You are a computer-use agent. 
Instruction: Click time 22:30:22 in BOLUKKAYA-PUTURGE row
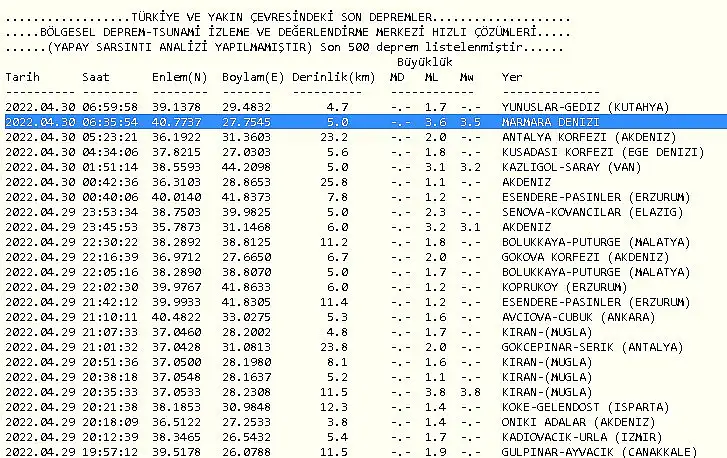tap(110, 242)
